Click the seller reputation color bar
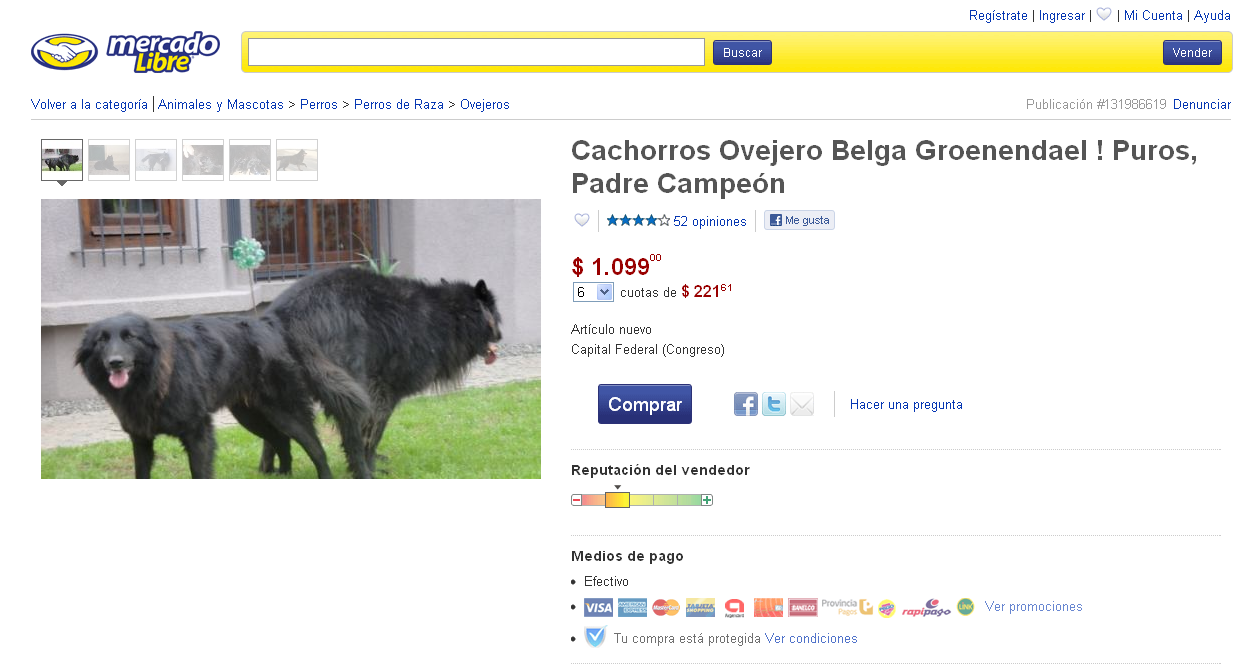The image size is (1242, 667). click(642, 500)
